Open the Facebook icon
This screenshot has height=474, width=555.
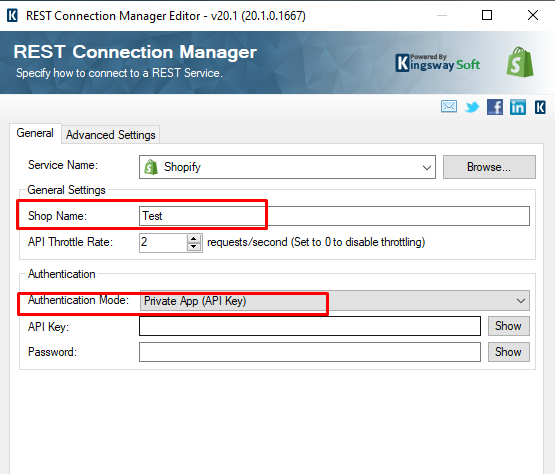(x=495, y=107)
